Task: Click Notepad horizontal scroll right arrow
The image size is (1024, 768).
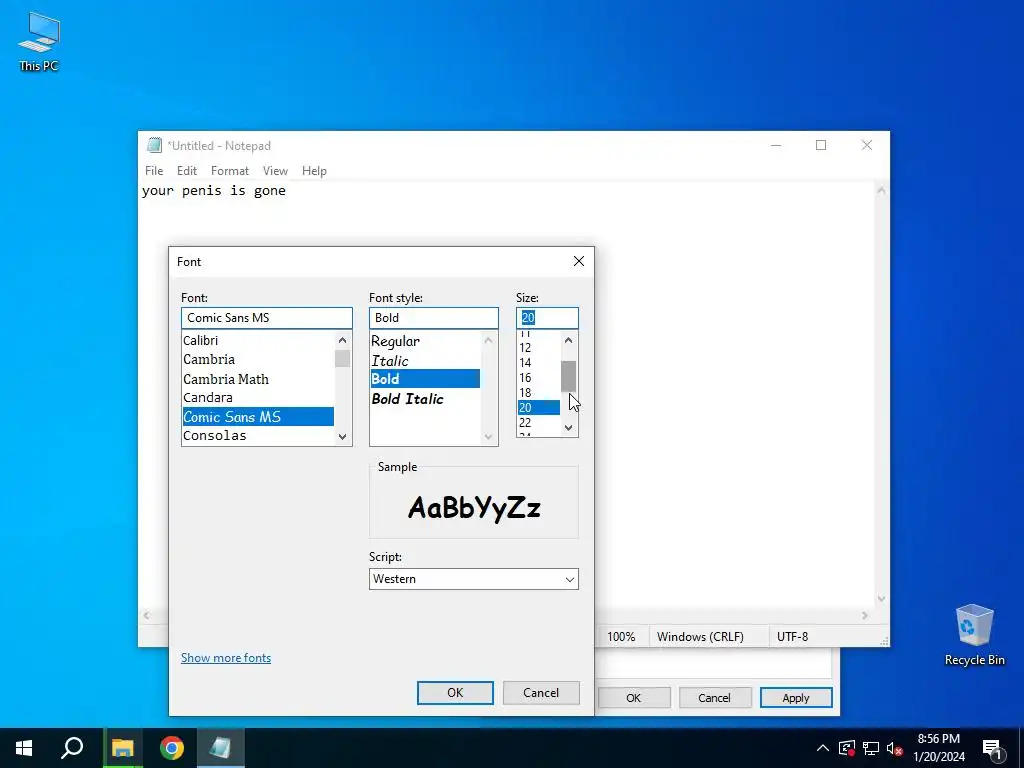Action: coord(865,615)
